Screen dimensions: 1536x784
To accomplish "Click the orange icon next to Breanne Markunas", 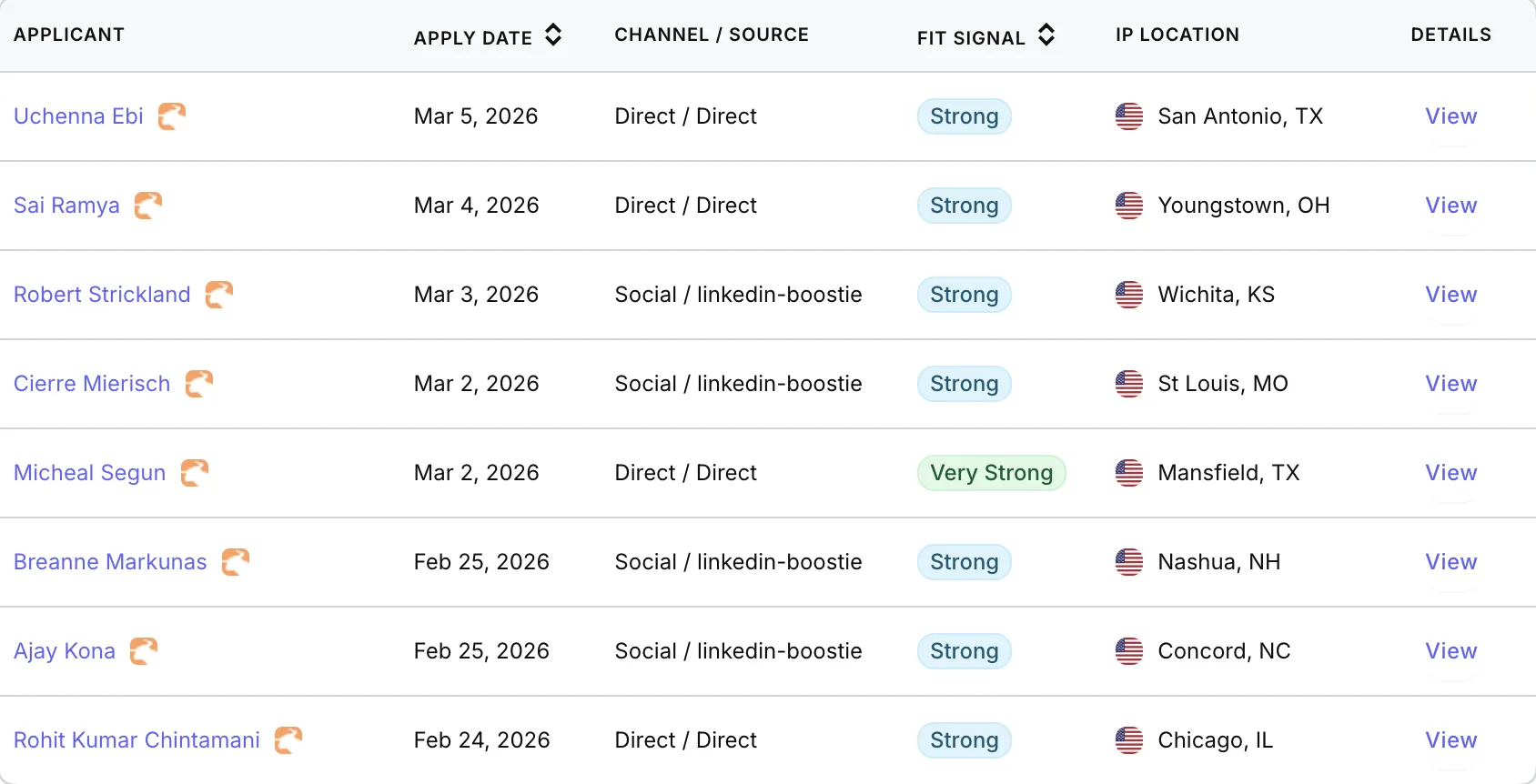I will 236,562.
